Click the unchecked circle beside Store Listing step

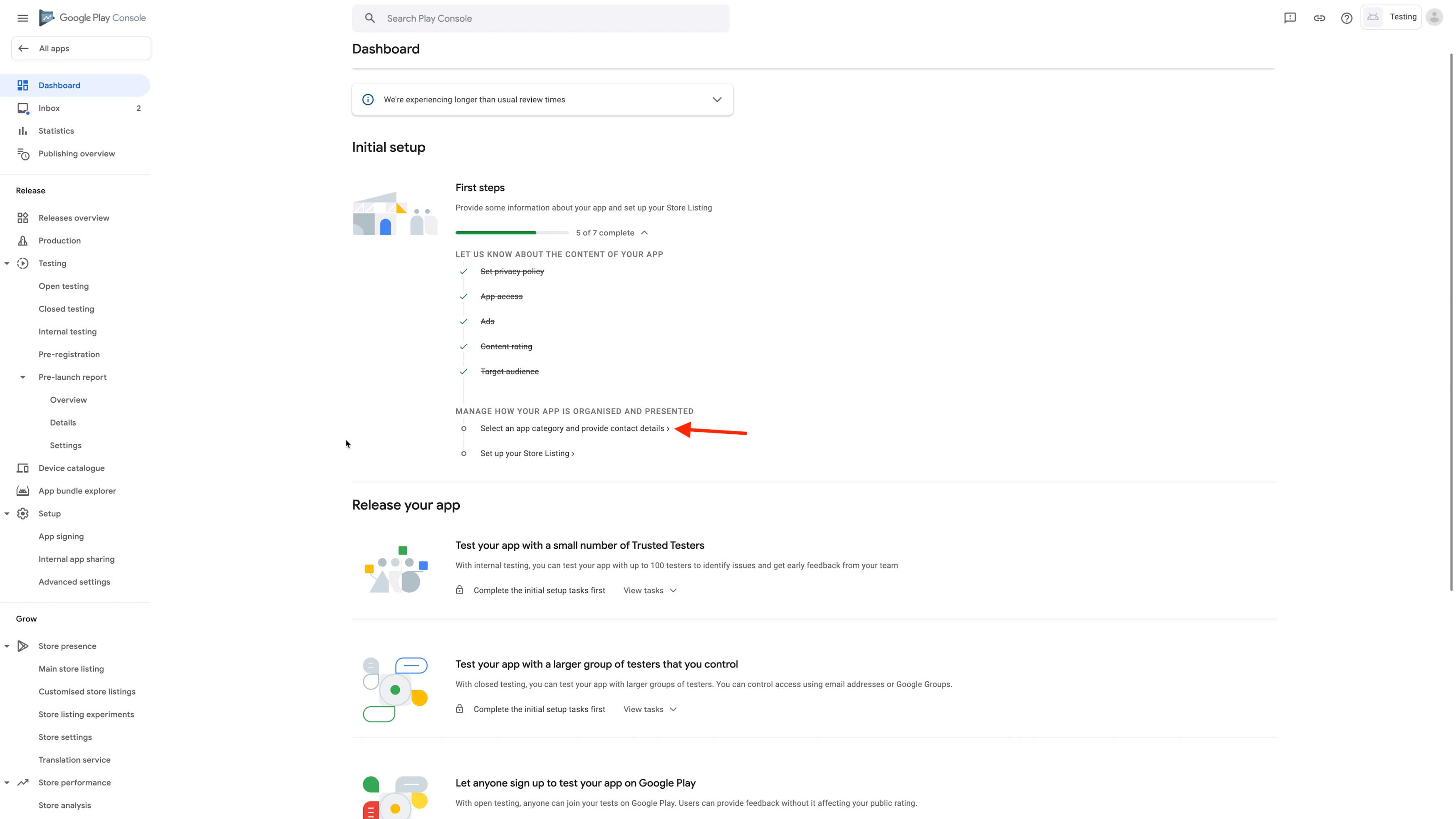pos(463,453)
